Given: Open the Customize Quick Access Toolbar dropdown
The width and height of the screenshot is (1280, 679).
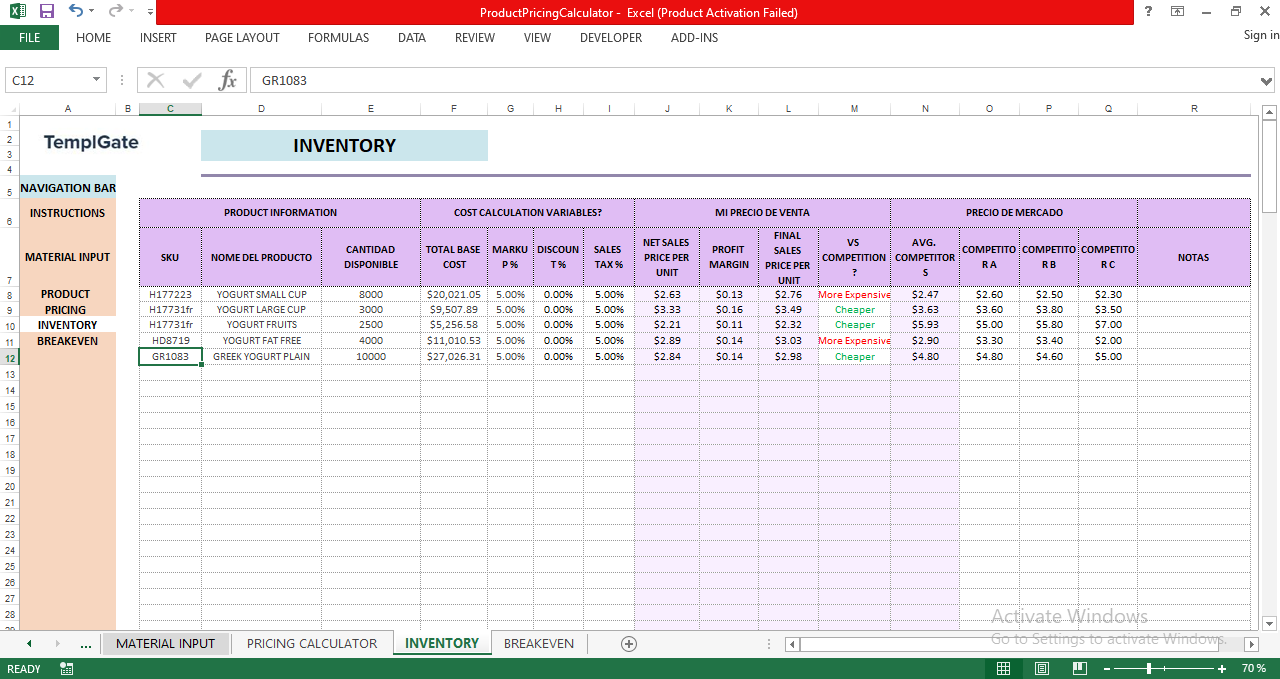Looking at the screenshot, I should 150,12.
